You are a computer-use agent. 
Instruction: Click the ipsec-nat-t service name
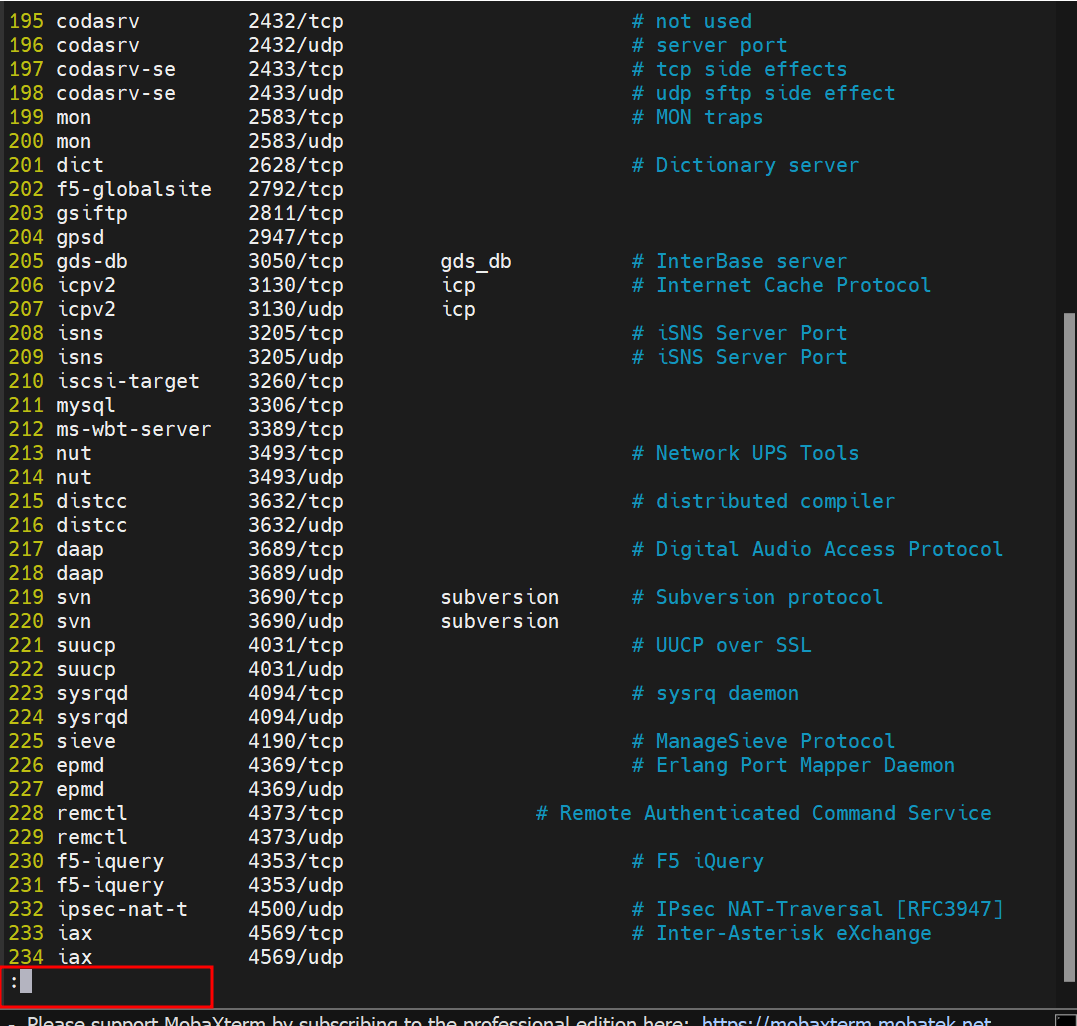(122, 909)
